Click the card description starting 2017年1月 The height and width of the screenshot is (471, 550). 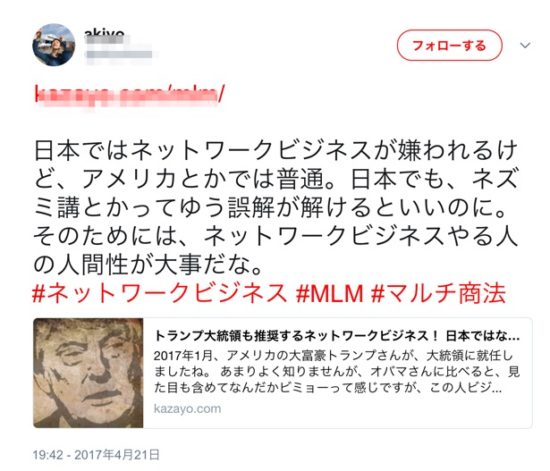tap(337, 372)
